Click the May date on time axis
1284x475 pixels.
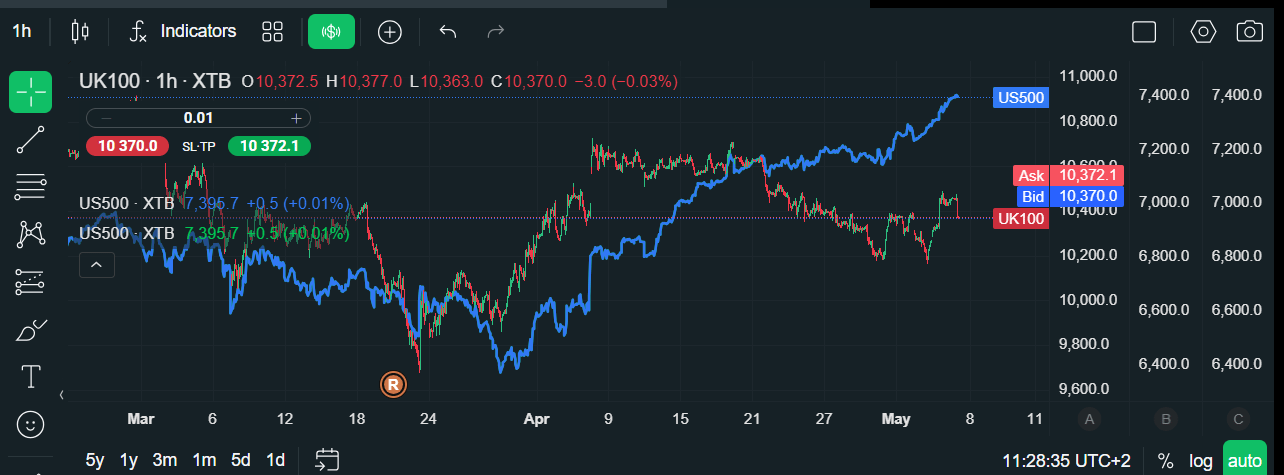click(x=897, y=418)
